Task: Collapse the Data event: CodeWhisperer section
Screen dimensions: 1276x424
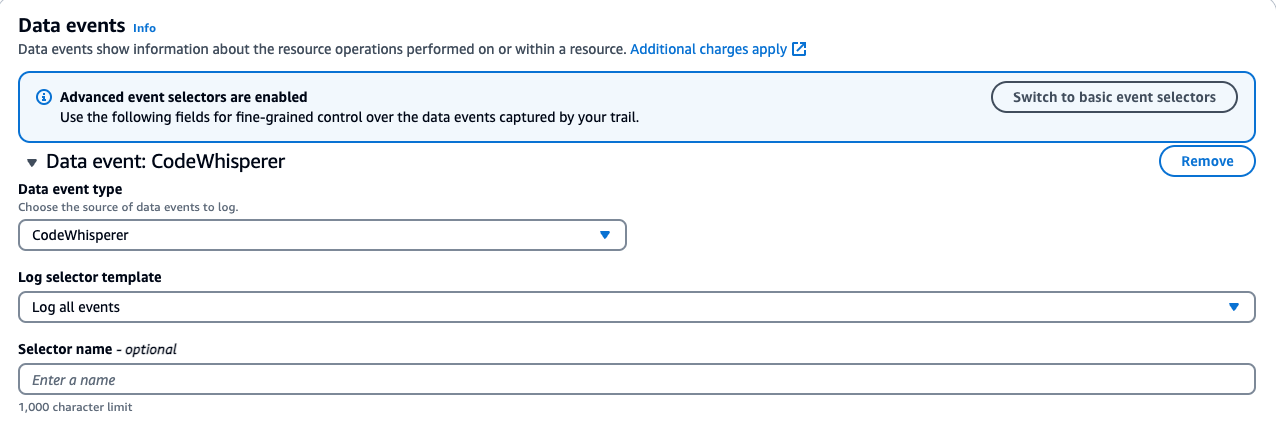Action: 32,162
